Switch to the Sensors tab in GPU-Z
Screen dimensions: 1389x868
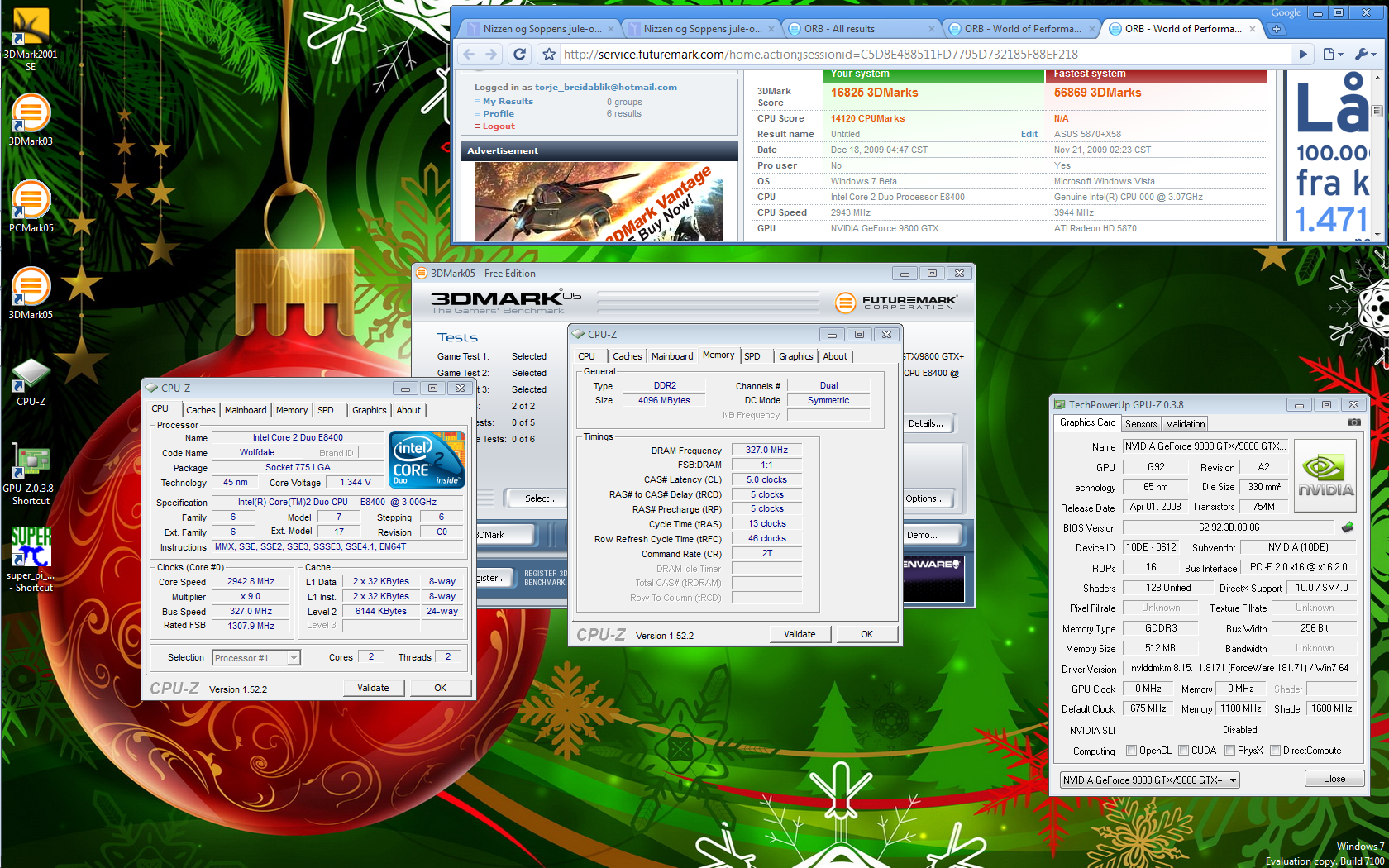[1141, 424]
